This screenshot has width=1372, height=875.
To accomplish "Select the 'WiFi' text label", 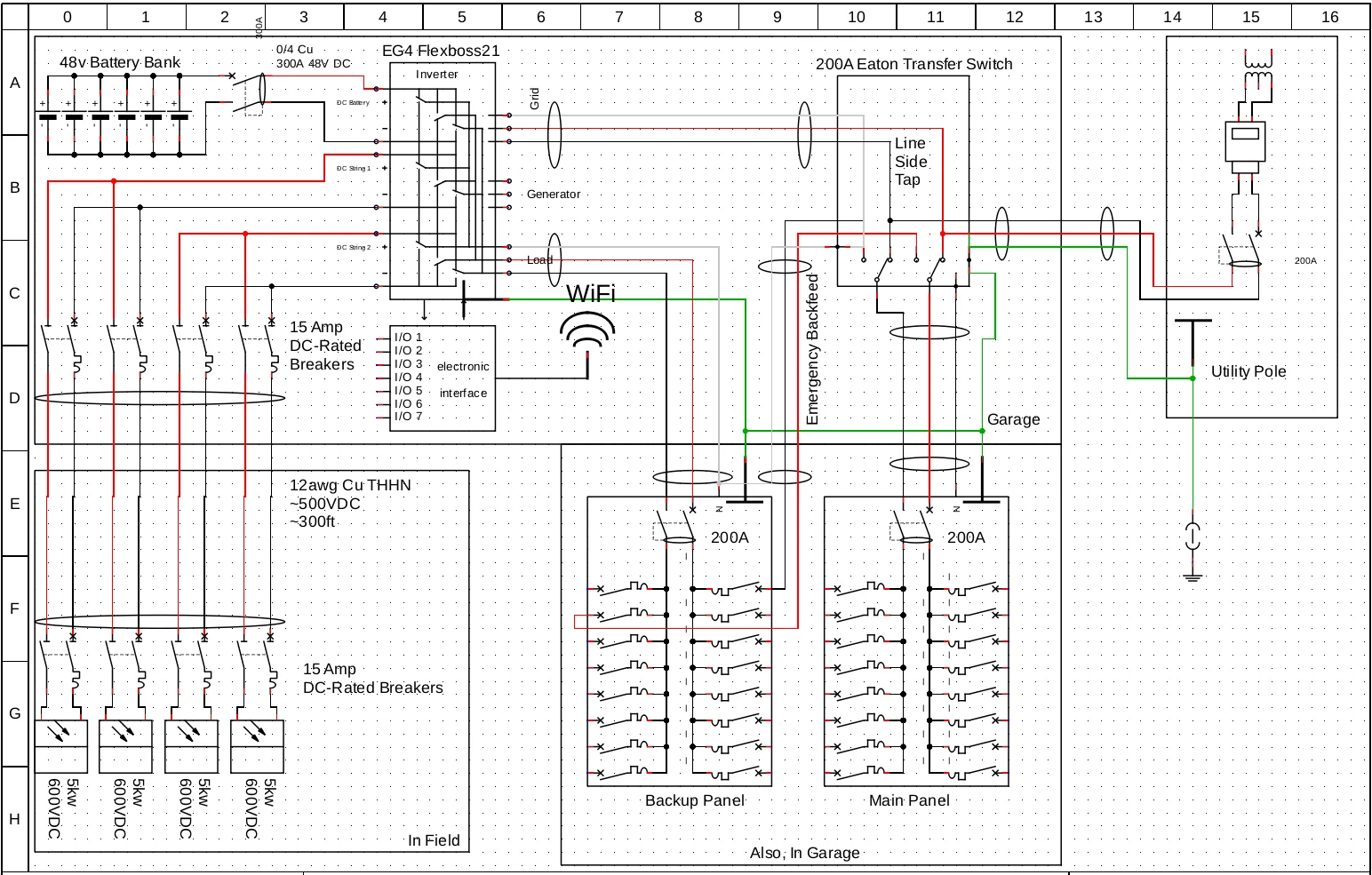I will 591,293.
